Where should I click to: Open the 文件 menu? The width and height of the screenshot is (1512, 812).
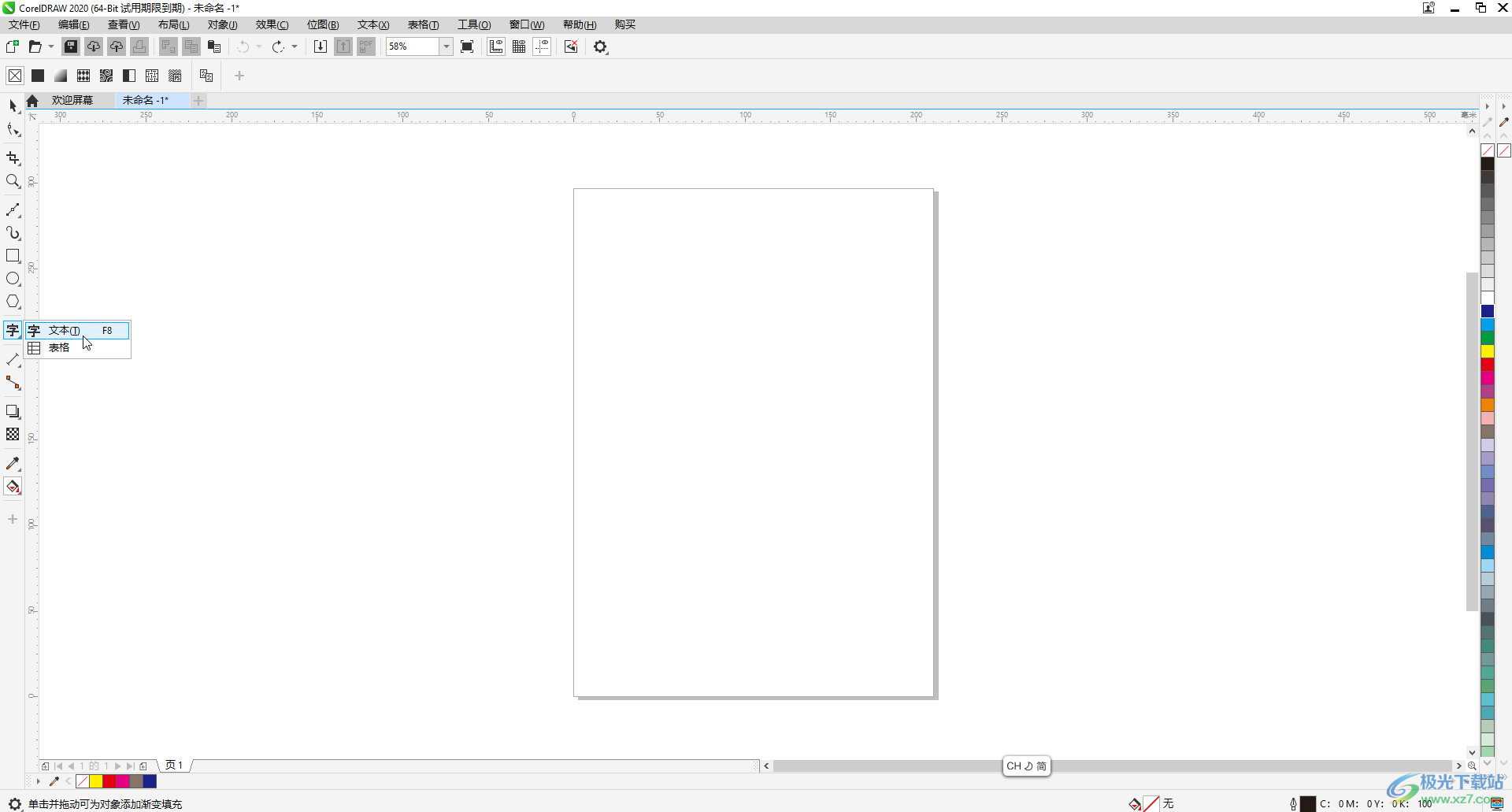[24, 24]
